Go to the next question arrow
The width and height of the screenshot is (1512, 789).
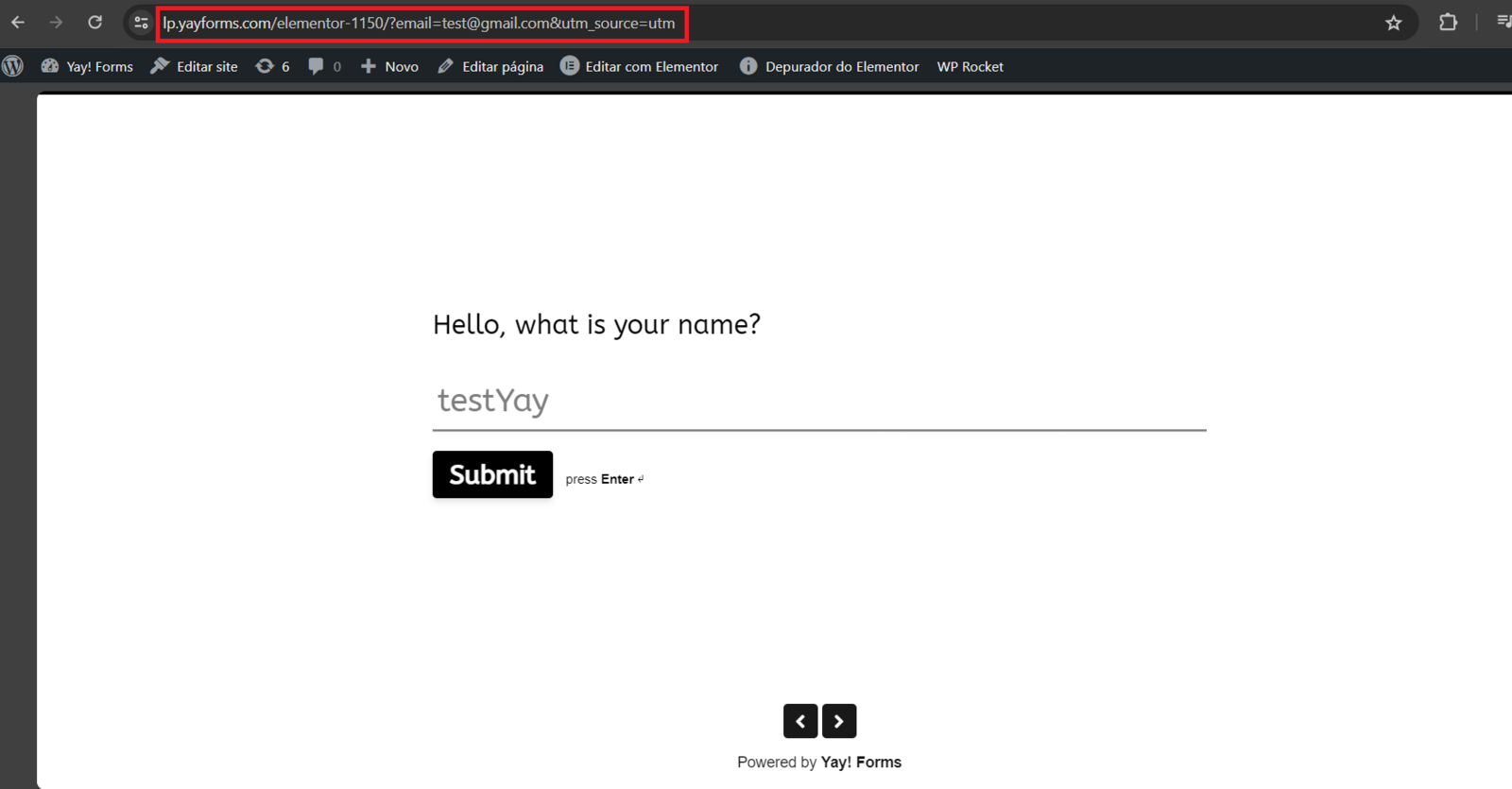tap(838, 721)
